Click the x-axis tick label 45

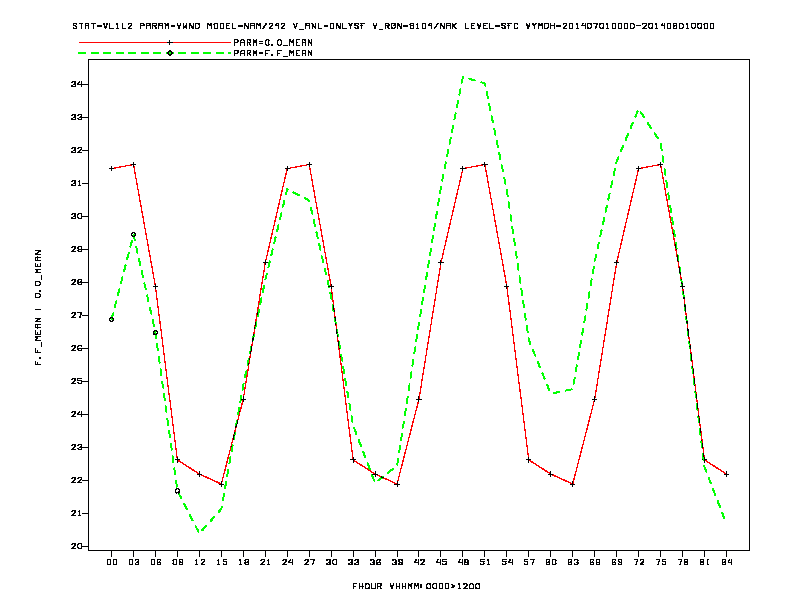441,562
